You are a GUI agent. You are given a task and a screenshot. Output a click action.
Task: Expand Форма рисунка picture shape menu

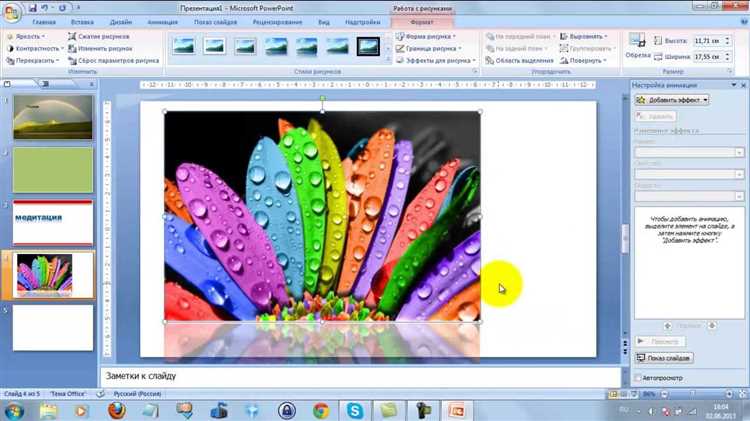(426, 36)
